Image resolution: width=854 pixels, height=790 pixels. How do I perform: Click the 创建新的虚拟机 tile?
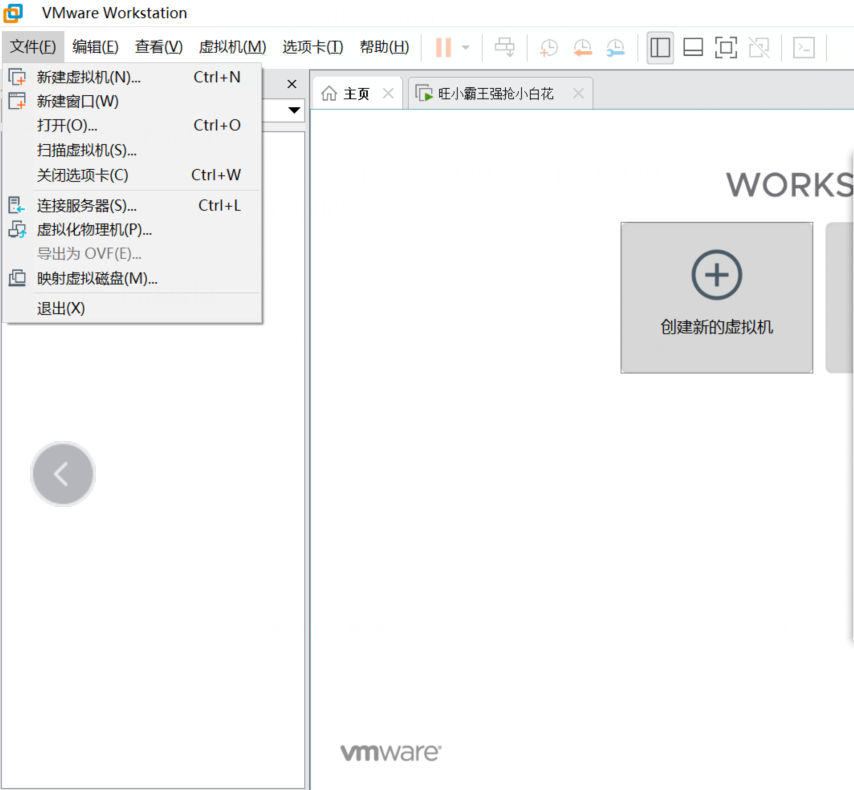(717, 297)
